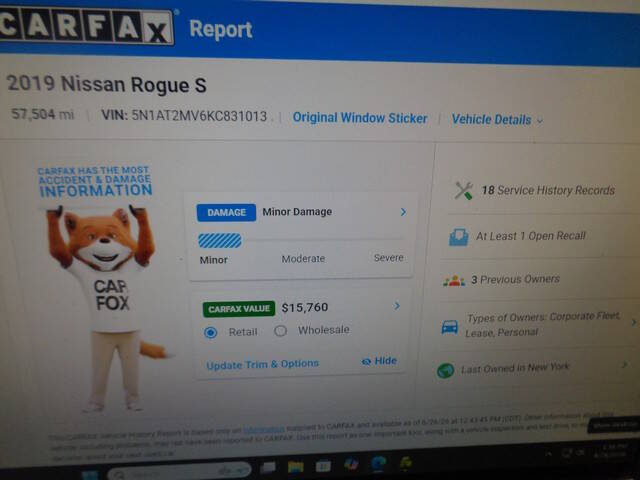This screenshot has height=480, width=640.
Task: Click the blue DAMAGE badge
Action: (226, 212)
